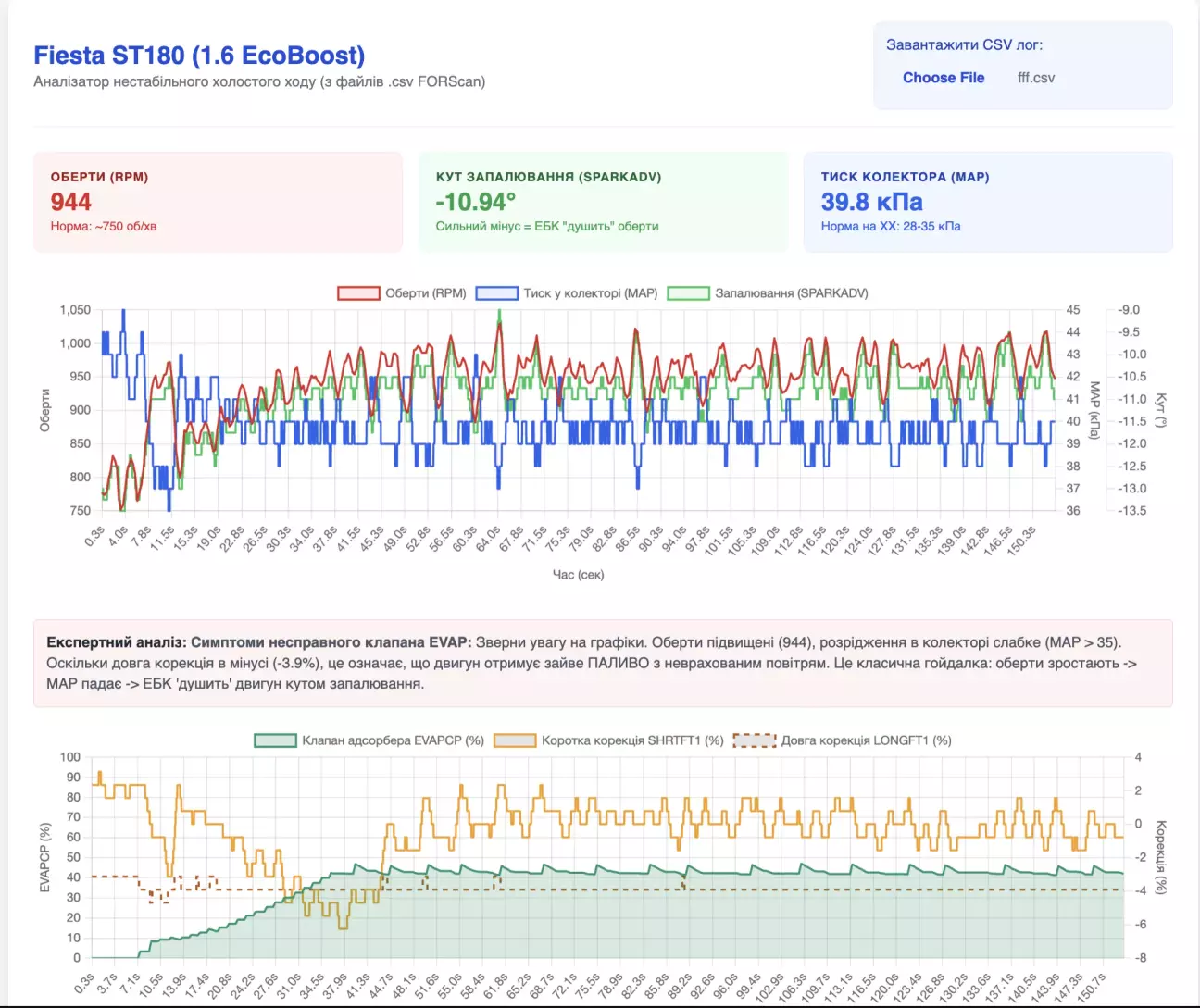Click the Аналізатор нестабільного холостого ходу subtitle

click(x=259, y=81)
